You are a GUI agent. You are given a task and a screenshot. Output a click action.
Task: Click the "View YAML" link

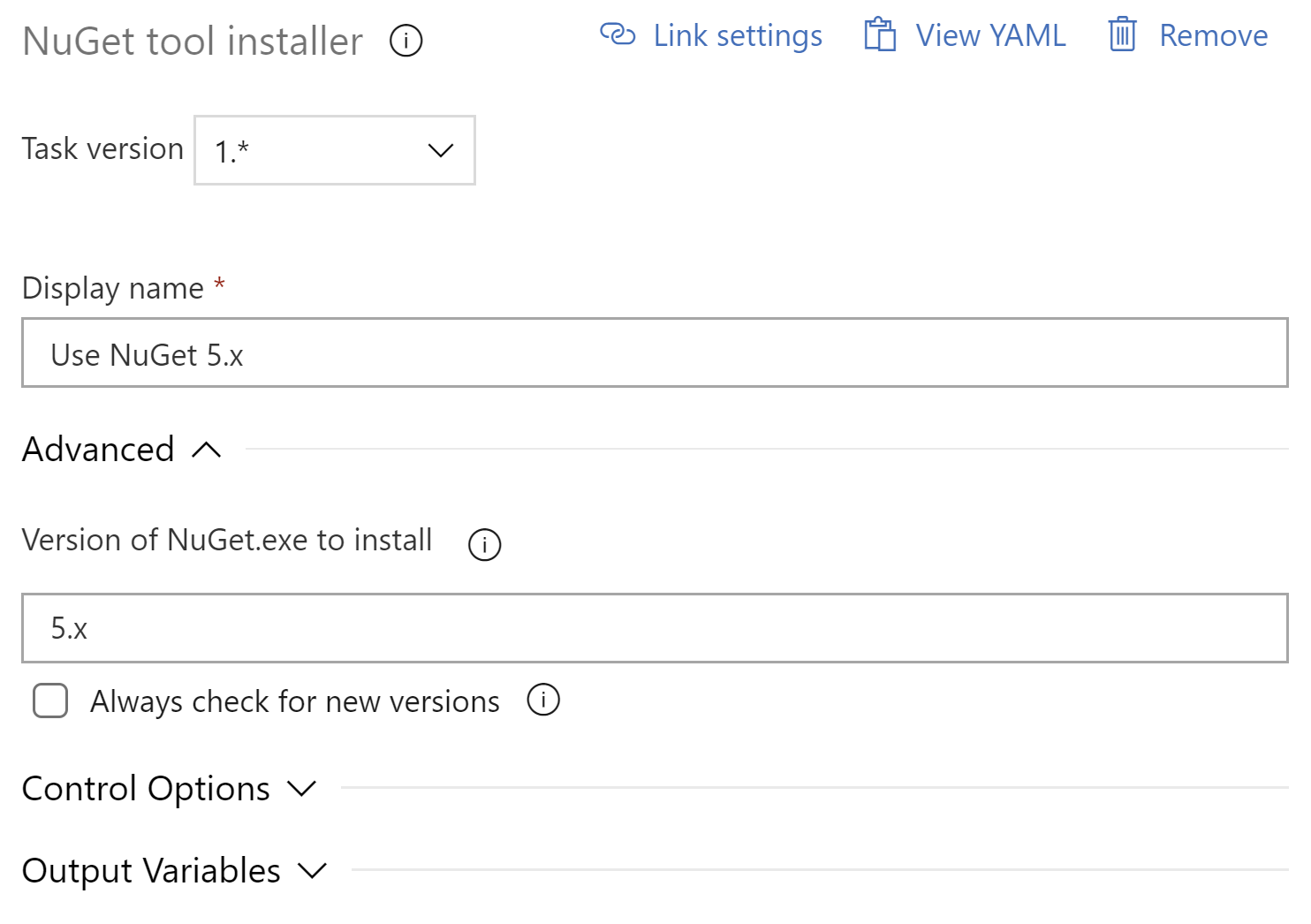990,35
